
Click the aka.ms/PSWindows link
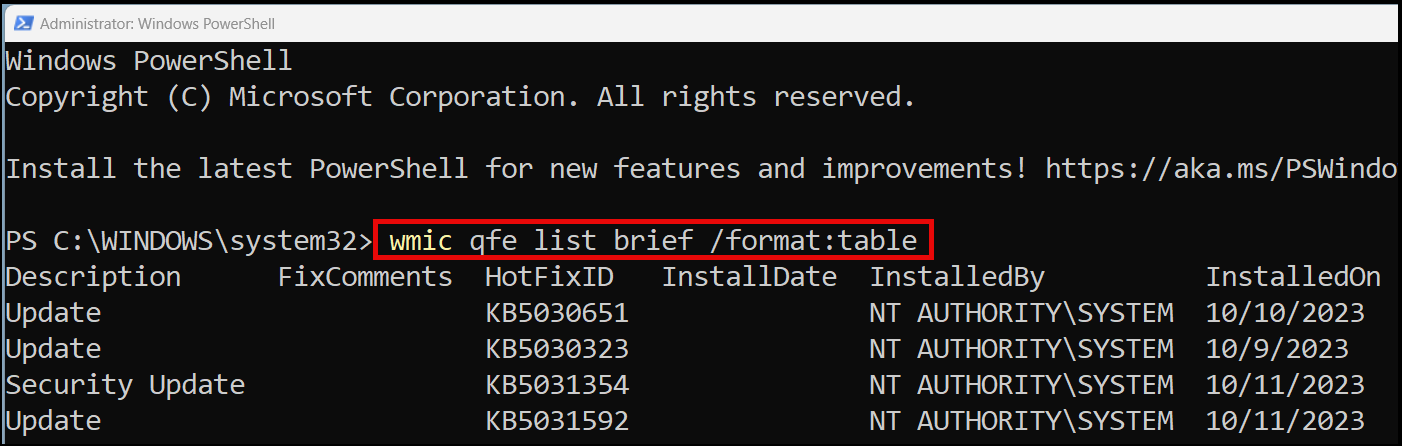1221,168
